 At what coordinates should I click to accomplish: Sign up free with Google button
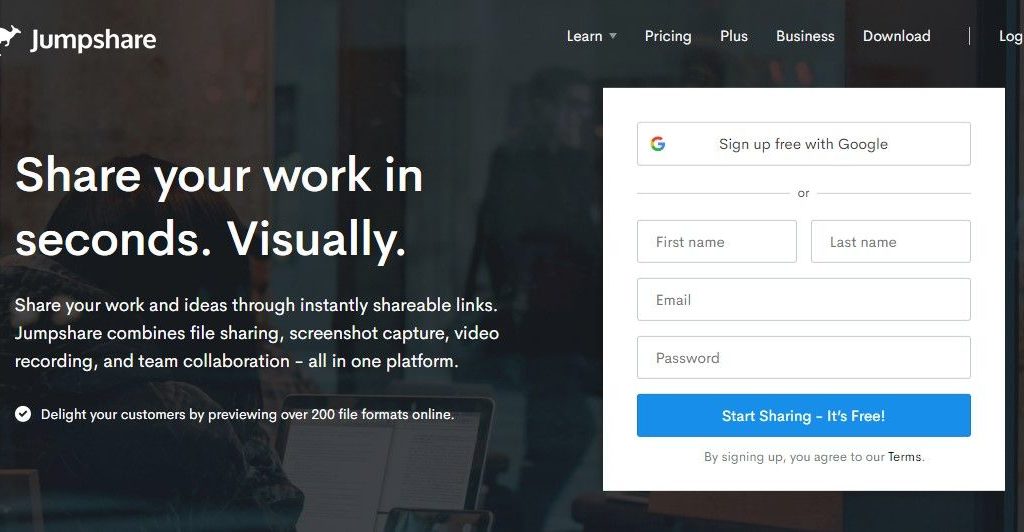pyautogui.click(x=803, y=144)
